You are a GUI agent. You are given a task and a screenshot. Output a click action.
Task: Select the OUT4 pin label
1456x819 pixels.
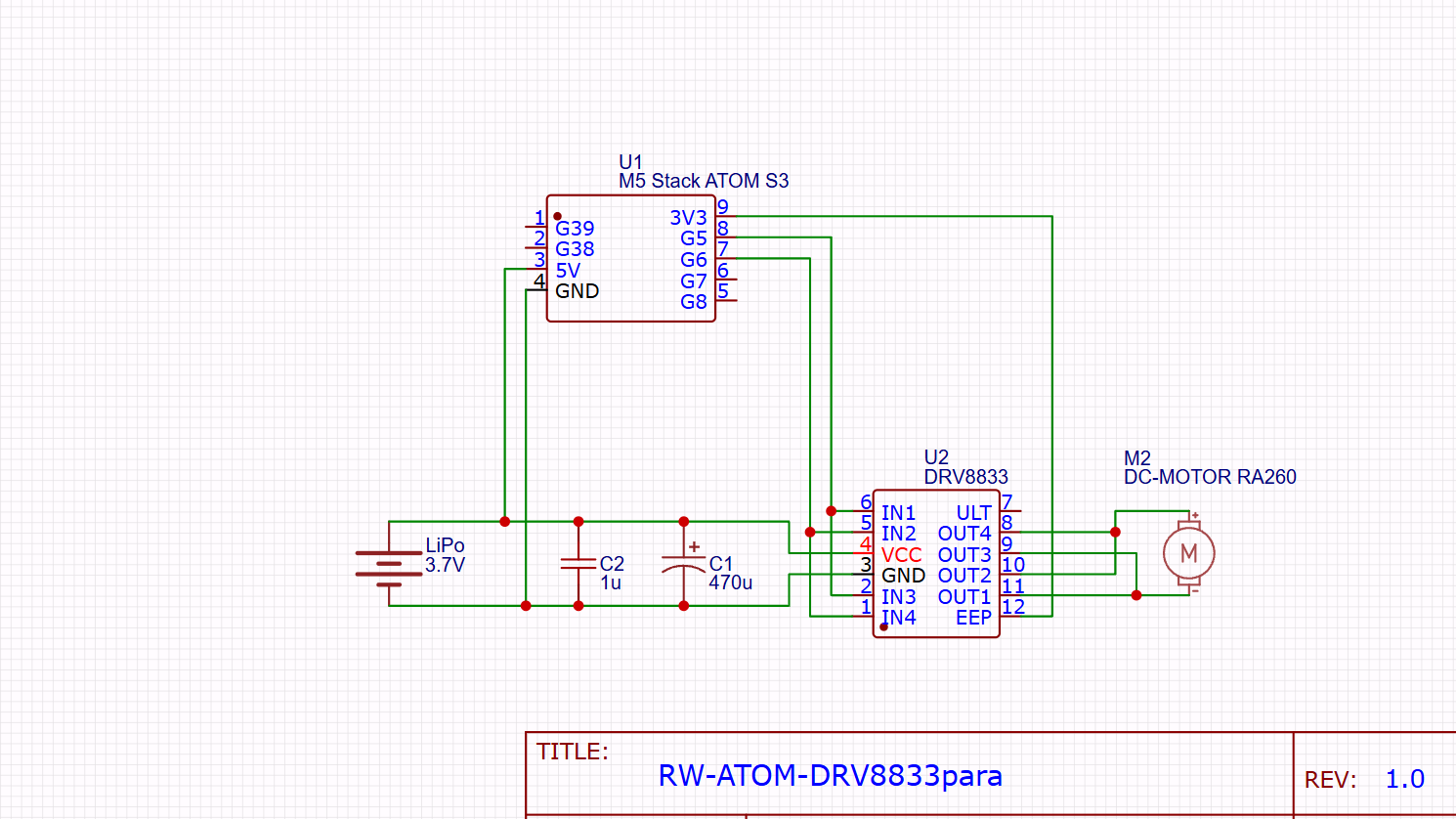click(964, 534)
